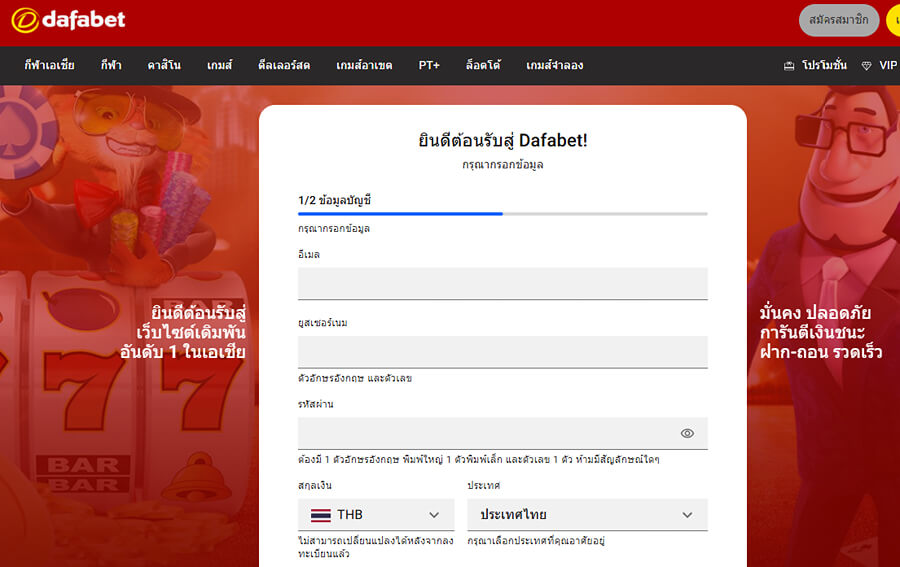Screen dimensions: 900x567
Task: Open the THB currency dropdown
Action: 376,515
